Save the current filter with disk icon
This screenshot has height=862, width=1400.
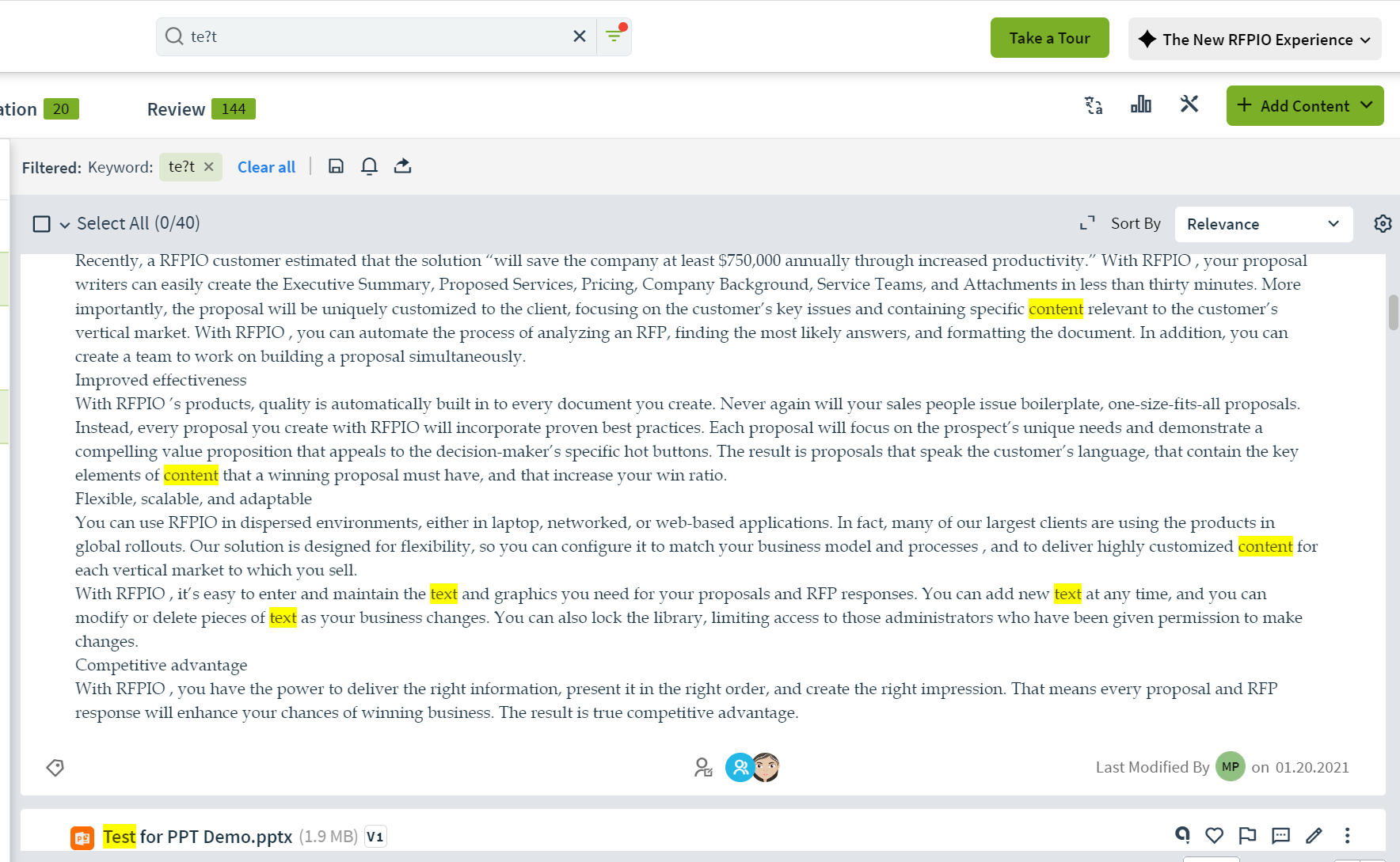click(336, 166)
